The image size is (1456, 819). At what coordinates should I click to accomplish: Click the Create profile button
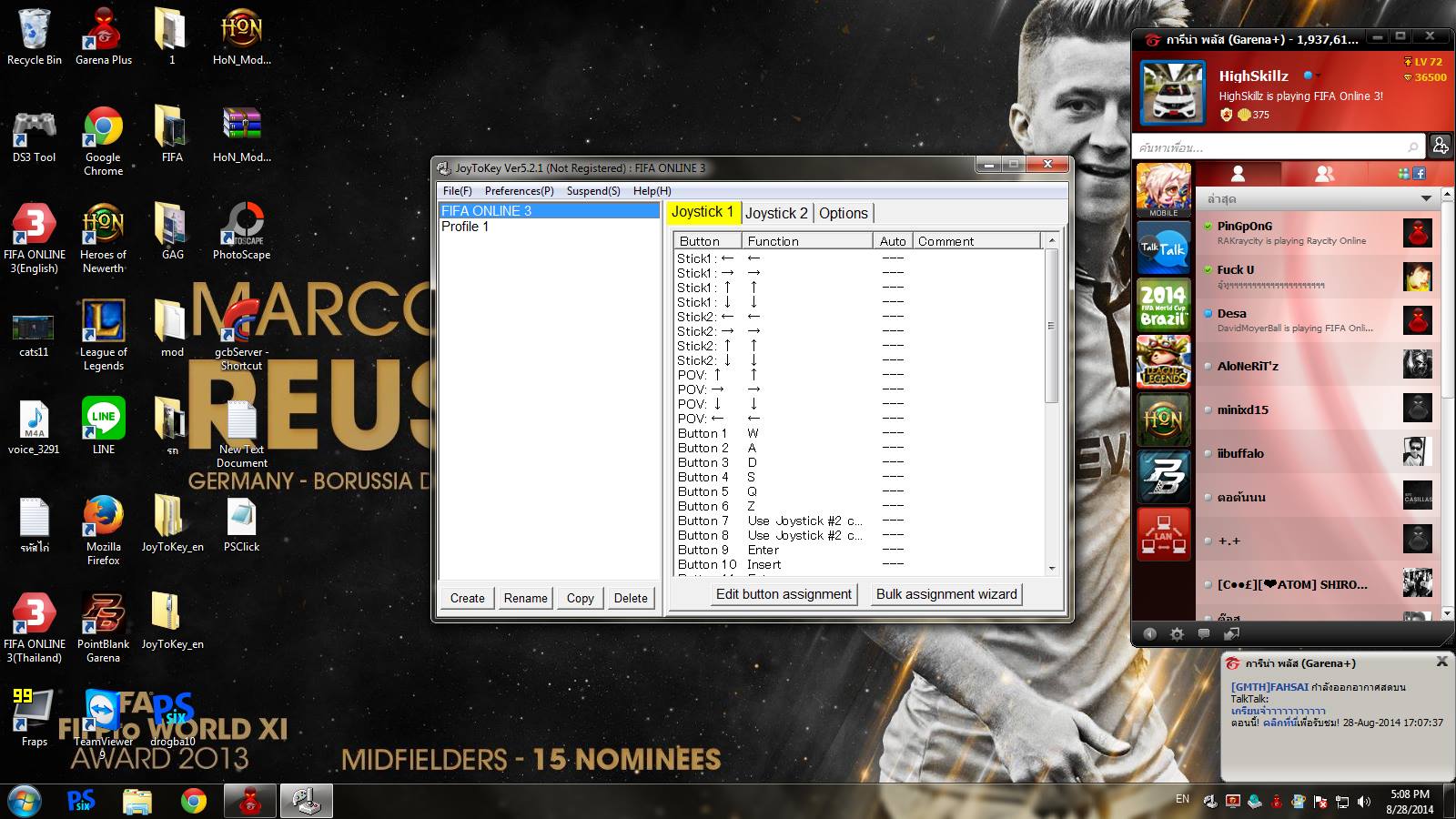pos(468,598)
